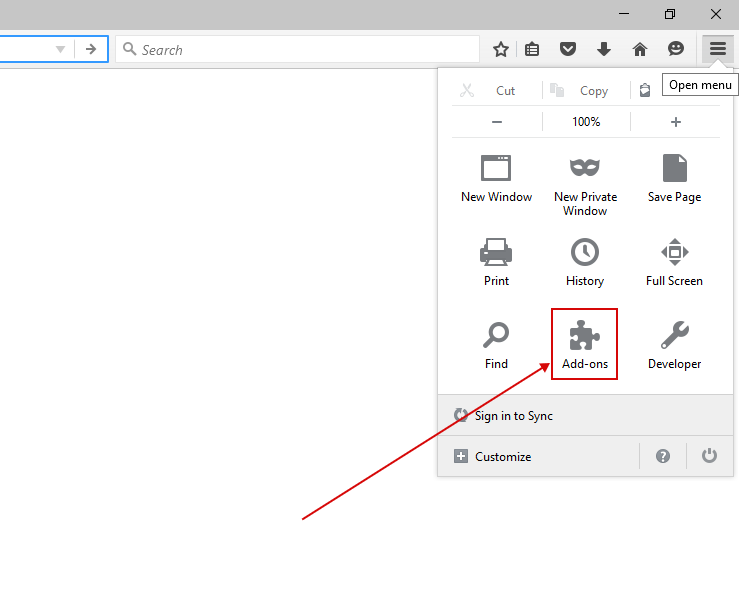
Task: Select Copy in the menu panel
Action: pyautogui.click(x=586, y=90)
